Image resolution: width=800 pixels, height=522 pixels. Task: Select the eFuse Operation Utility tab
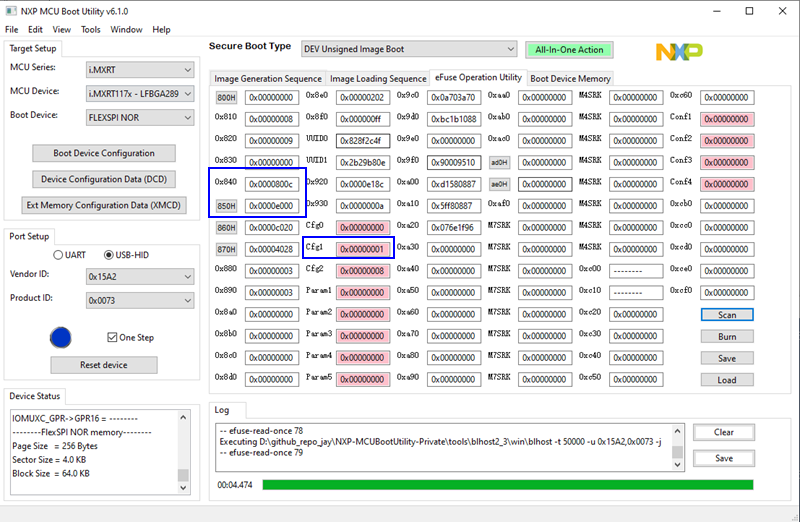[478, 77]
